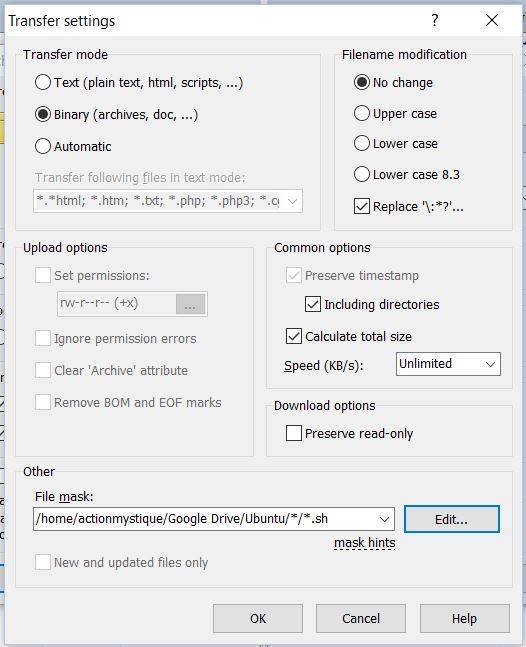Image resolution: width=526 pixels, height=647 pixels.
Task: Expand the File mask dropdown arrow
Action: [x=384, y=519]
